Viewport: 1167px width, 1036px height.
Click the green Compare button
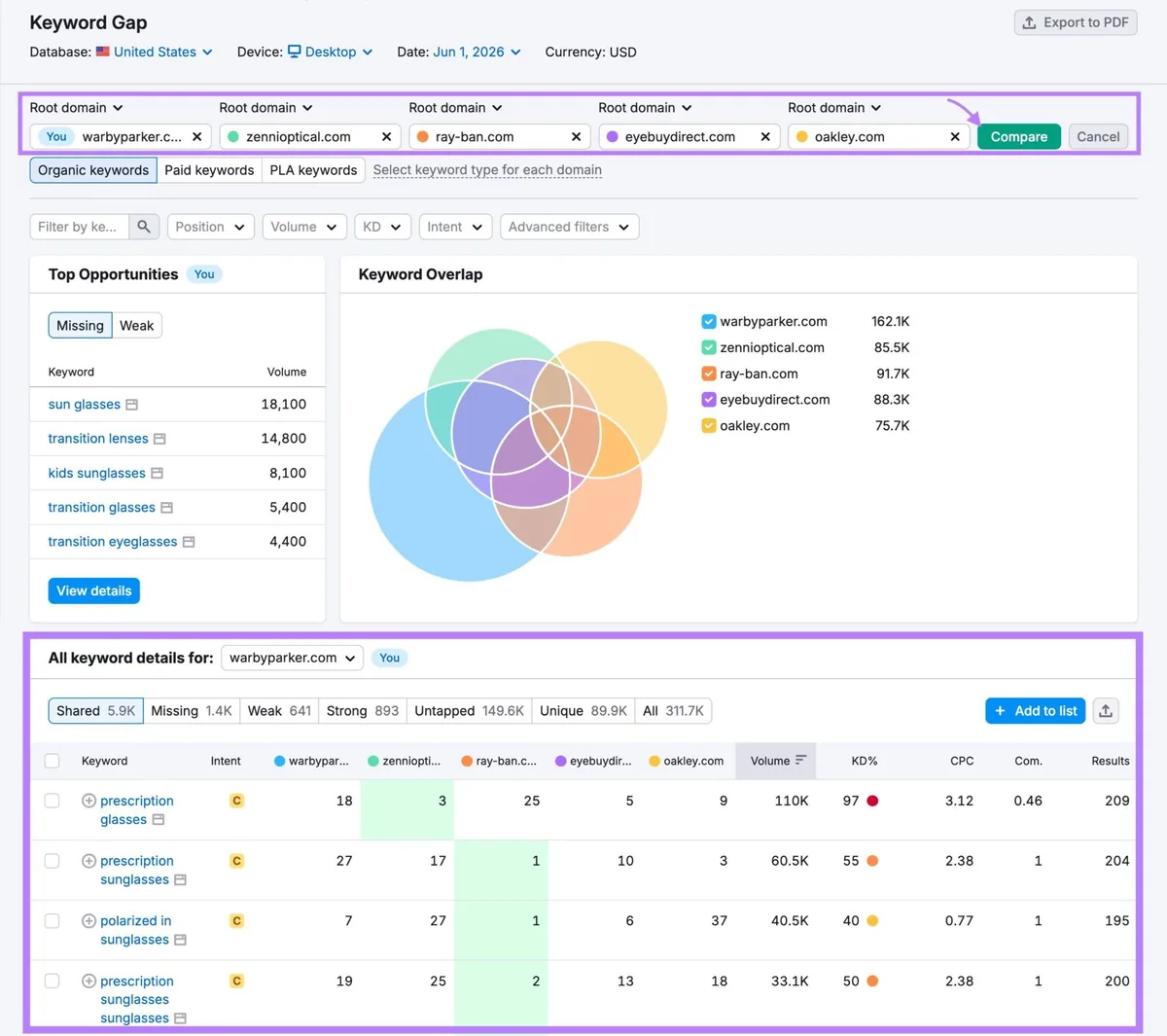tap(1019, 137)
